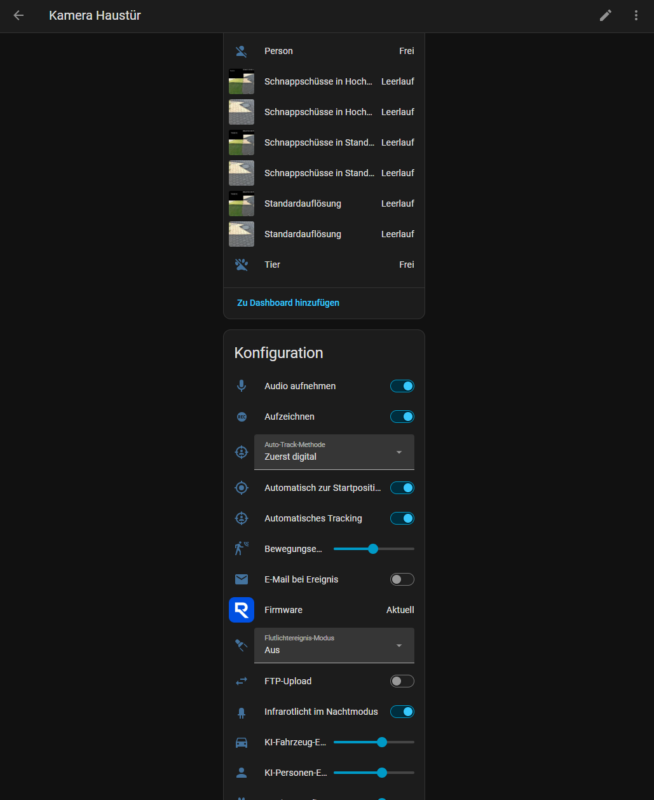Screen dimensions: 654x800
Task: Click the Person sensor icon
Action: pos(241,51)
